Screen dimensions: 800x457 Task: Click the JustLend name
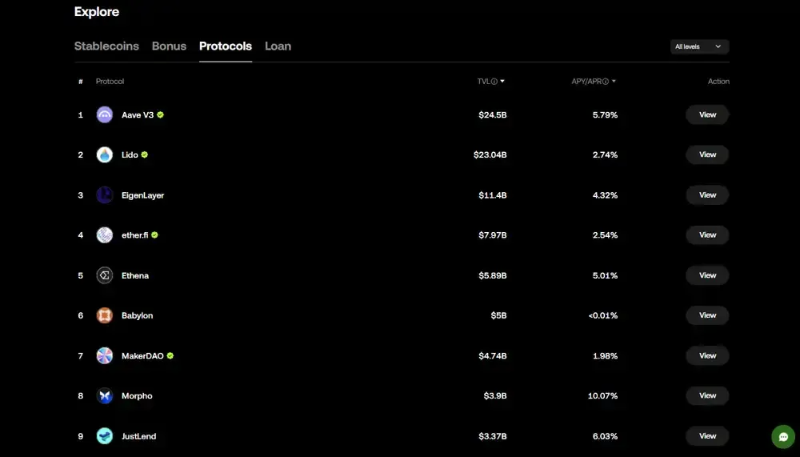139,436
